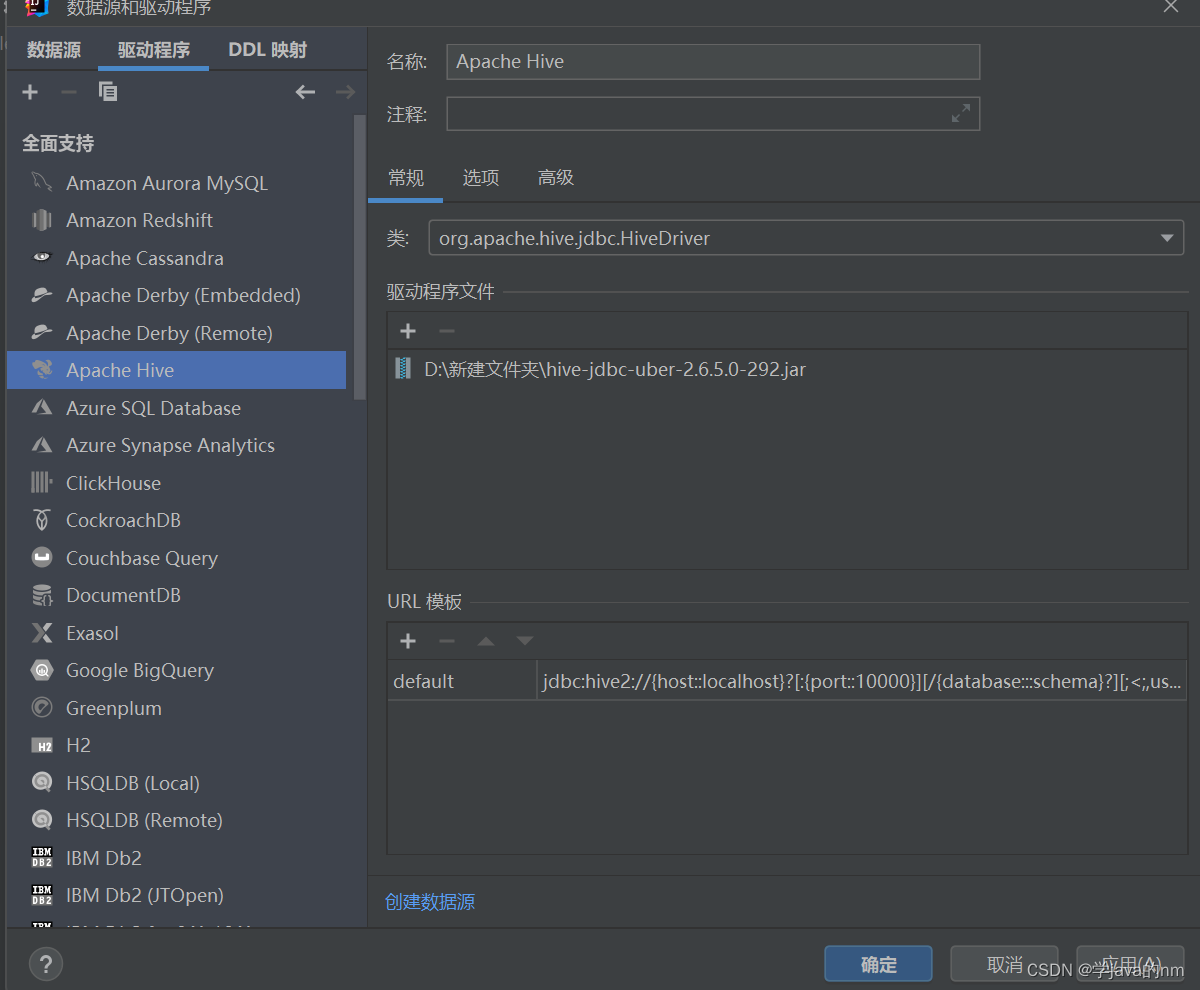Open the 高级 tab
The width and height of the screenshot is (1200, 990).
click(556, 178)
